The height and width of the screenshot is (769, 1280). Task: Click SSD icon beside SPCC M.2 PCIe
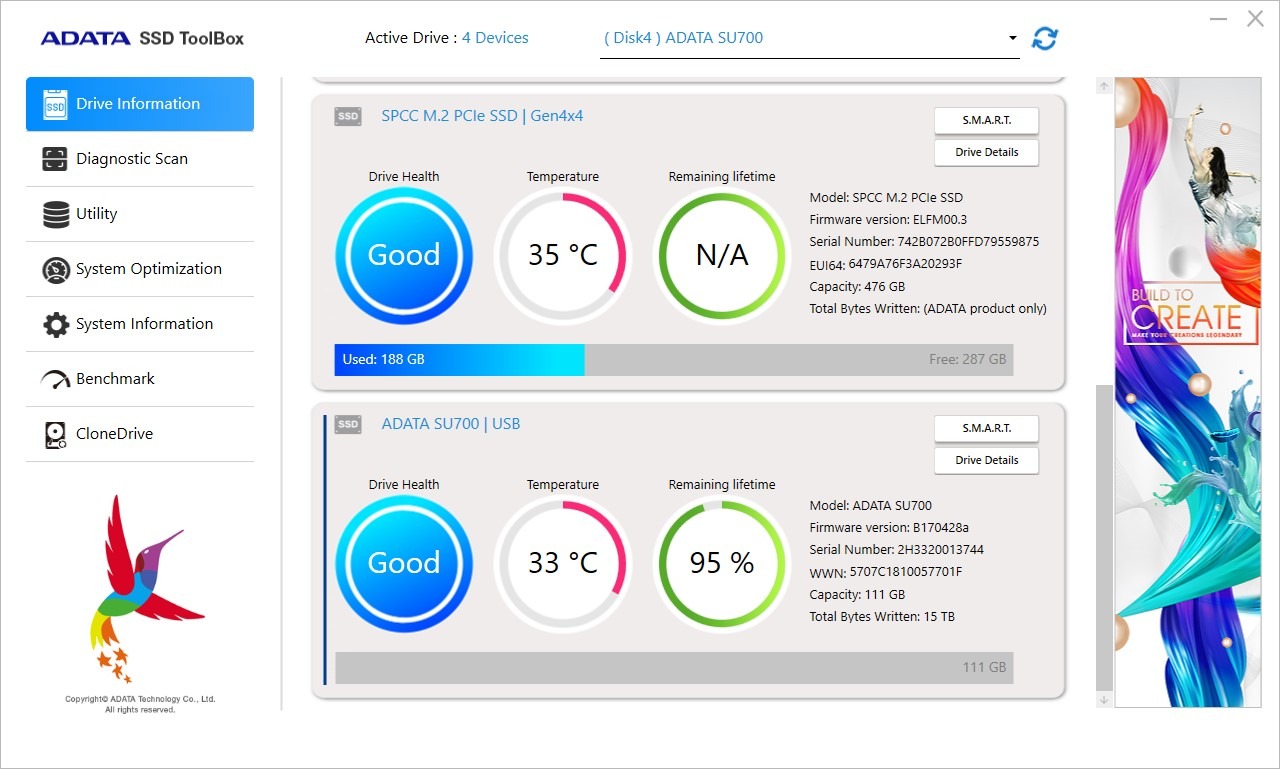348,116
